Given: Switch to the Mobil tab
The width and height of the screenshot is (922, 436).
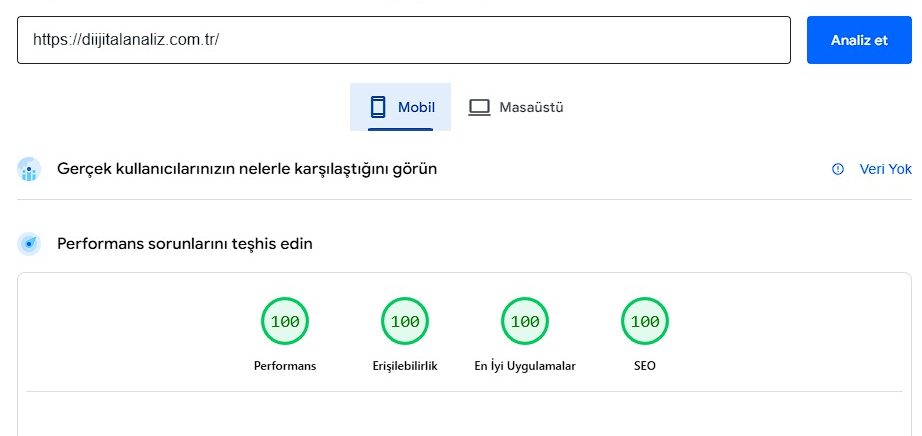Looking at the screenshot, I should tap(400, 107).
